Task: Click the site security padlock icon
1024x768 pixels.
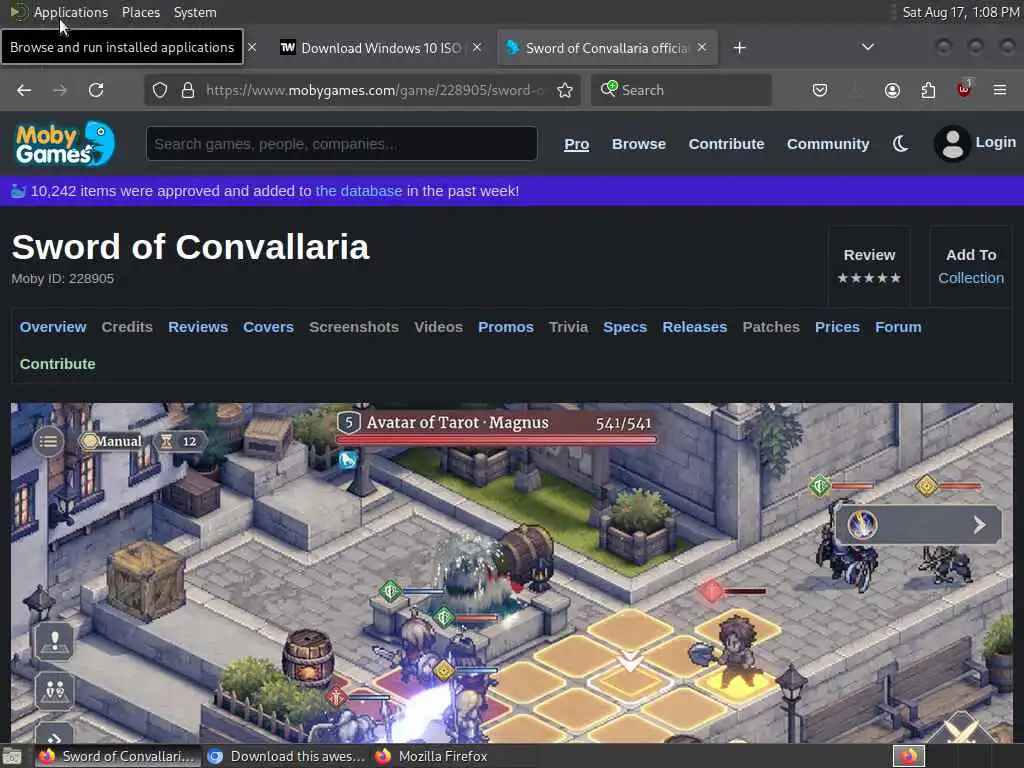Action: (x=188, y=90)
